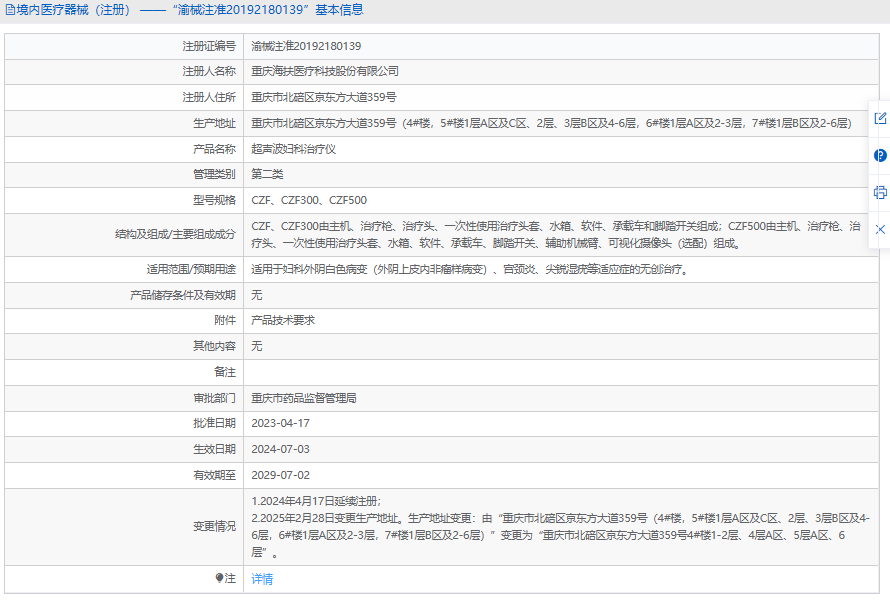Click the edit/feedback icon in the side toolbar

click(x=880, y=118)
